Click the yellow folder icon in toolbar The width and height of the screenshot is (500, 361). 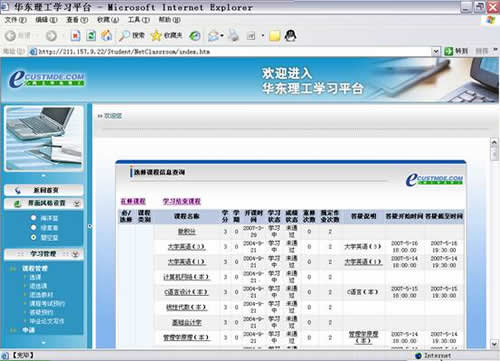(x=275, y=36)
